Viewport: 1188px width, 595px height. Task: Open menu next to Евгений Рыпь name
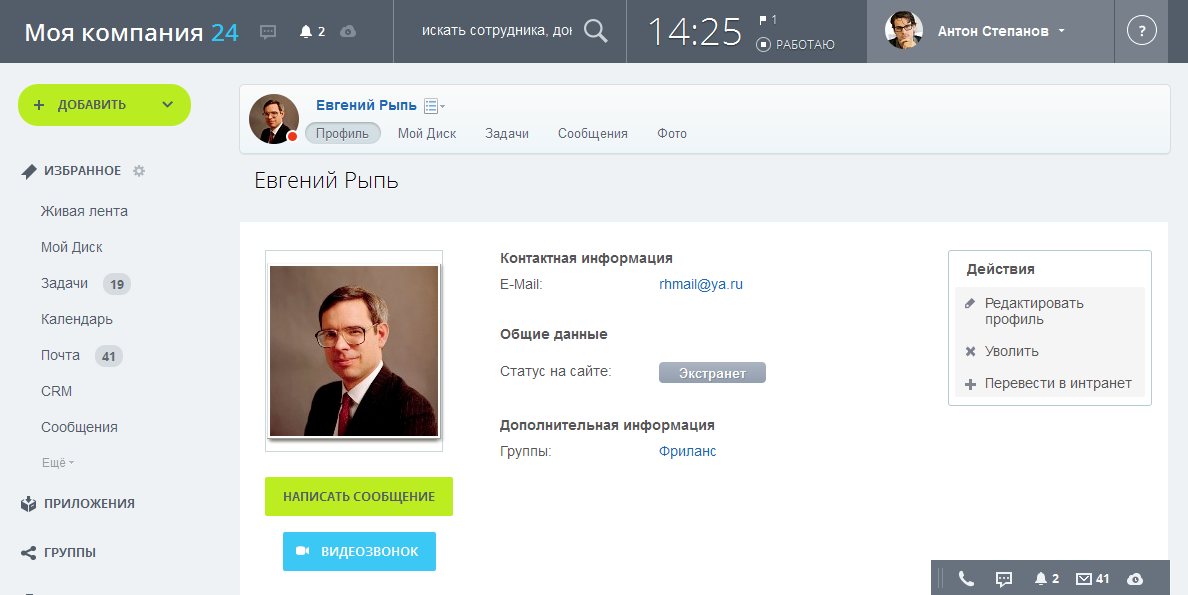click(x=434, y=106)
